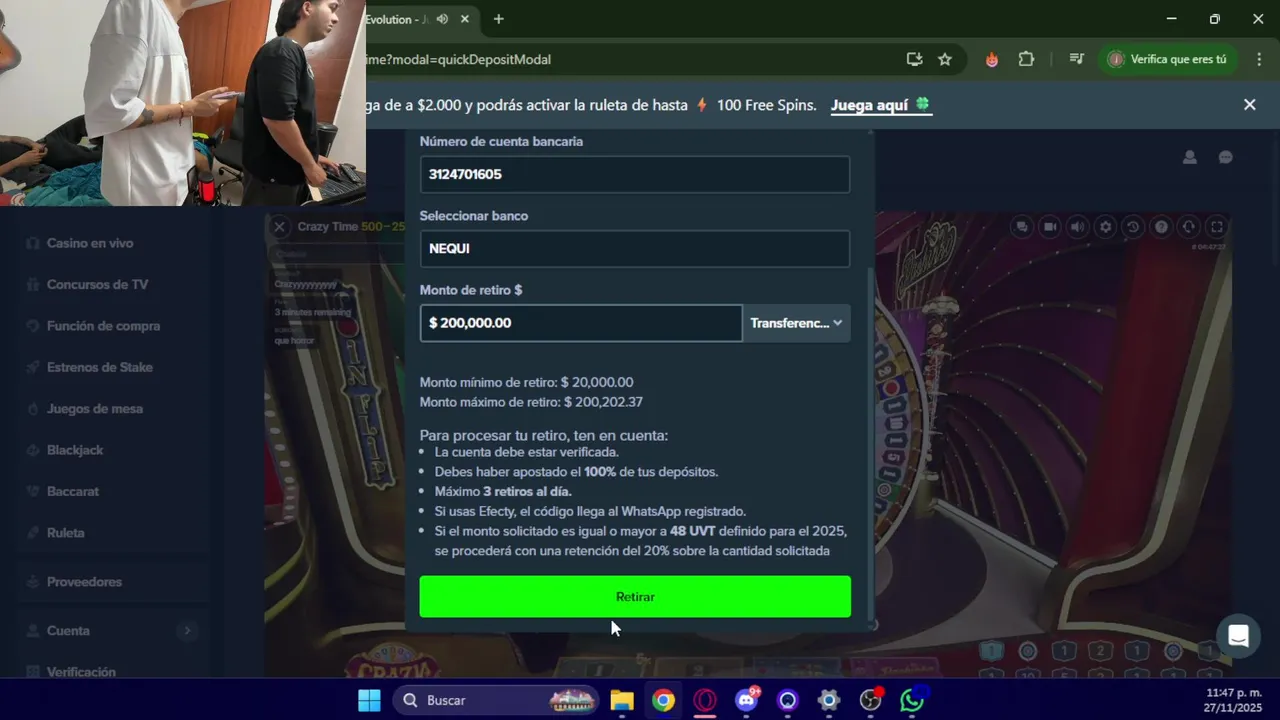
Task: Switch to Chrome in the taskbar
Action: [663, 700]
